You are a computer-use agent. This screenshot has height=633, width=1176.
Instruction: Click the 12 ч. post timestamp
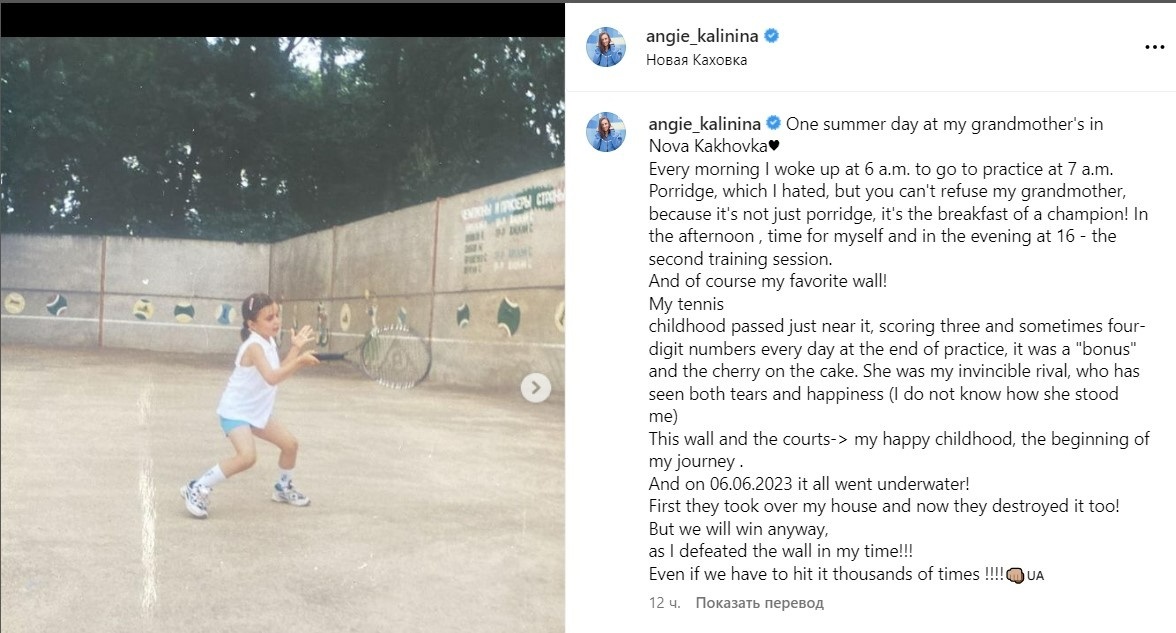point(663,603)
